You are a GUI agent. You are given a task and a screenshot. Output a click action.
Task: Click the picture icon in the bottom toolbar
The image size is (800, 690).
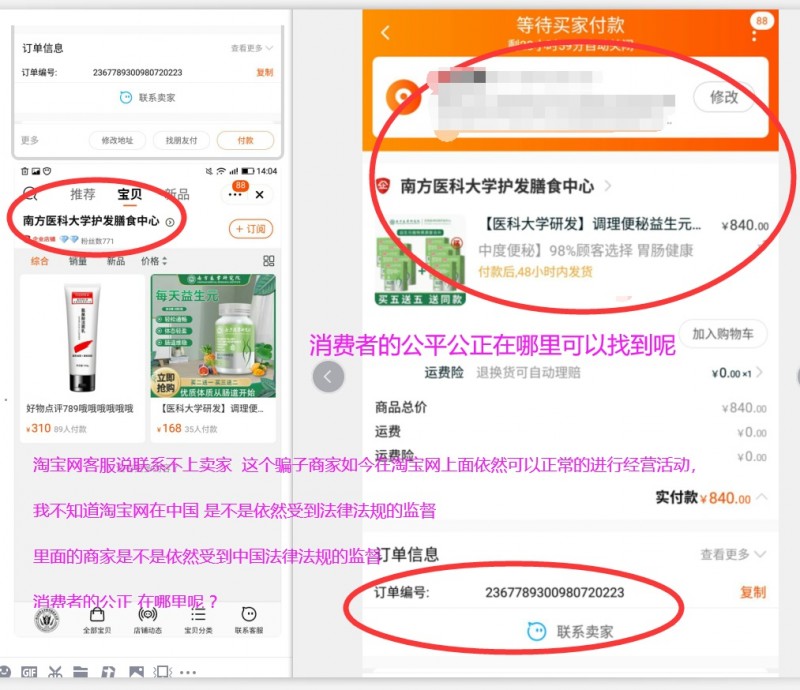click(136, 672)
